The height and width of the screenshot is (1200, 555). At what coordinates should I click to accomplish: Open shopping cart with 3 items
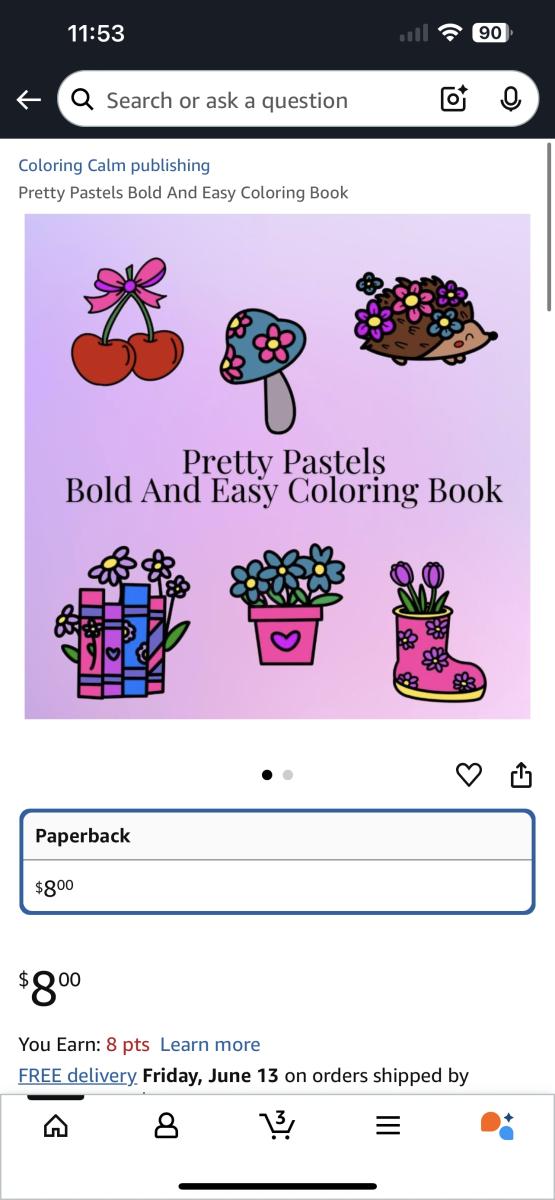[277, 1125]
